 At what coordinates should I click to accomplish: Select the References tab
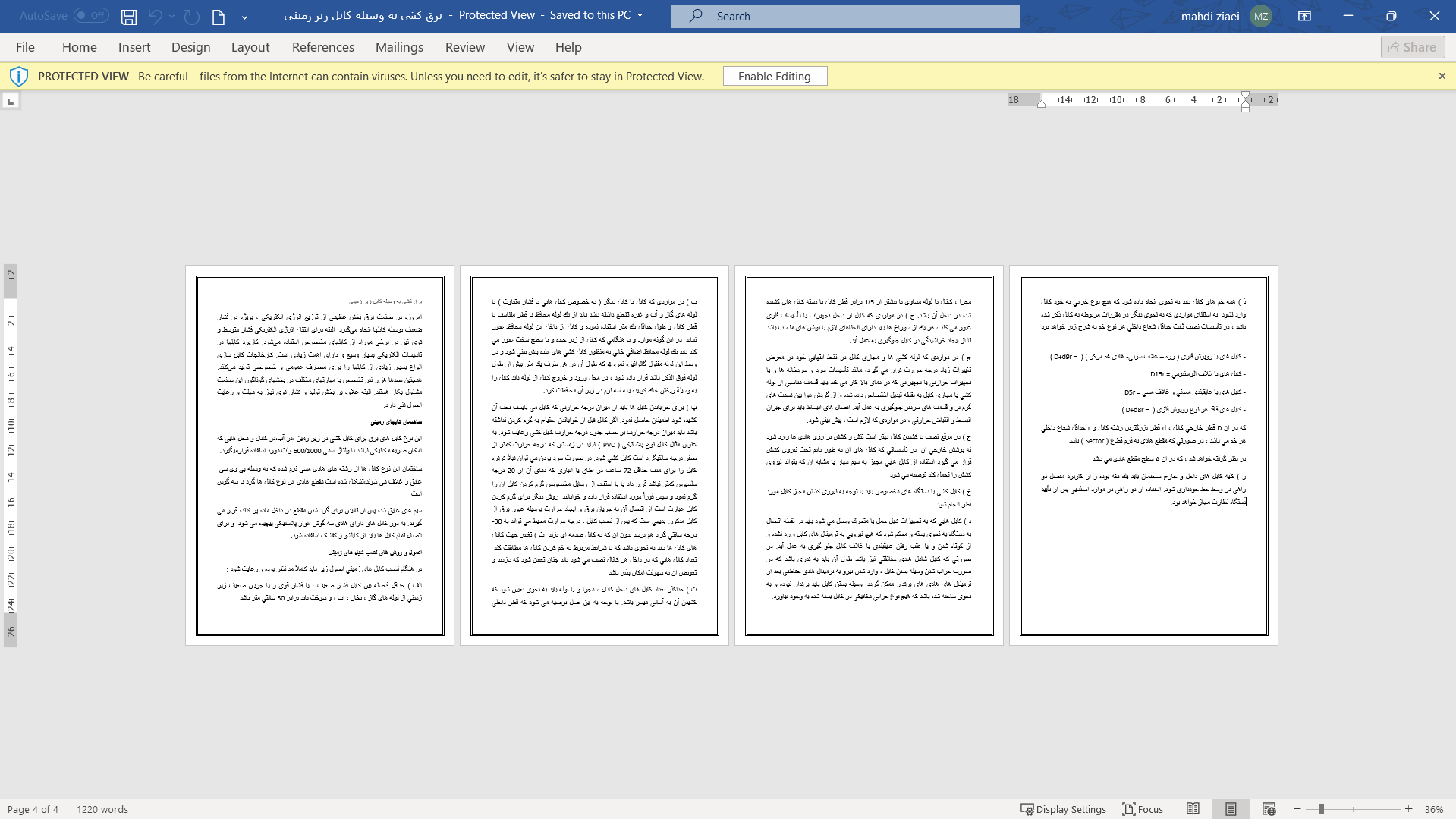(x=323, y=47)
